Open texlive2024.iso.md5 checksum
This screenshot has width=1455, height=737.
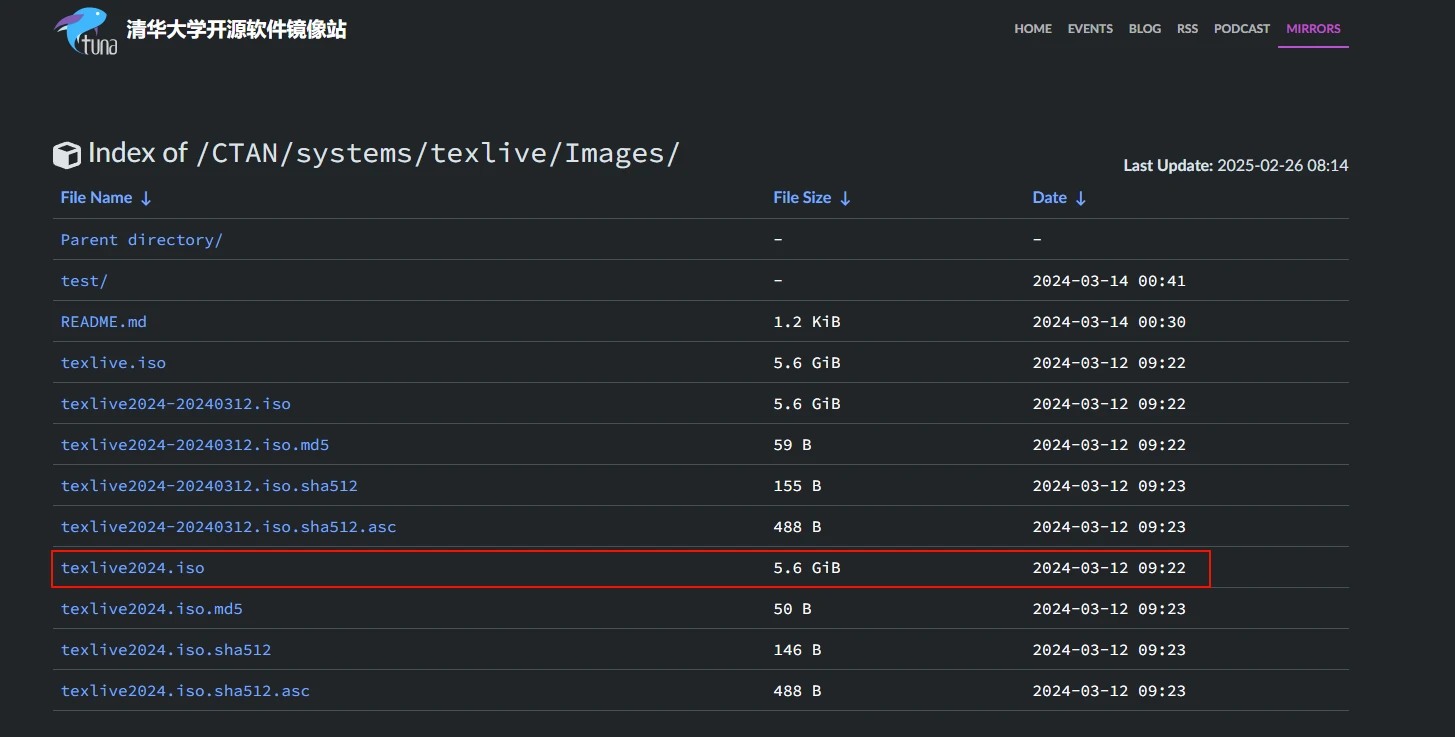[x=151, y=609]
